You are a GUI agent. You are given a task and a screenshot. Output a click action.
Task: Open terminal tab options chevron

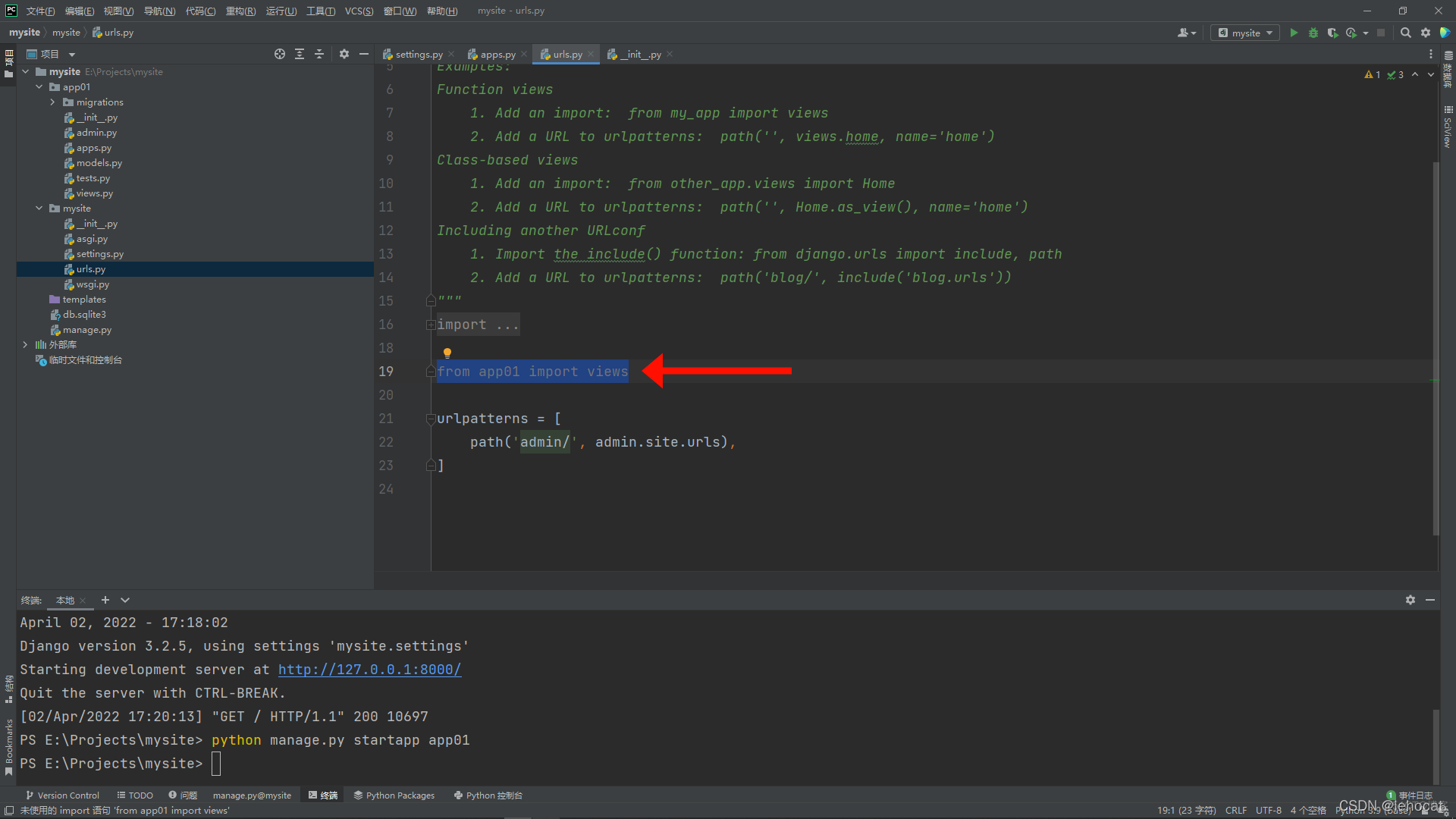click(x=125, y=600)
